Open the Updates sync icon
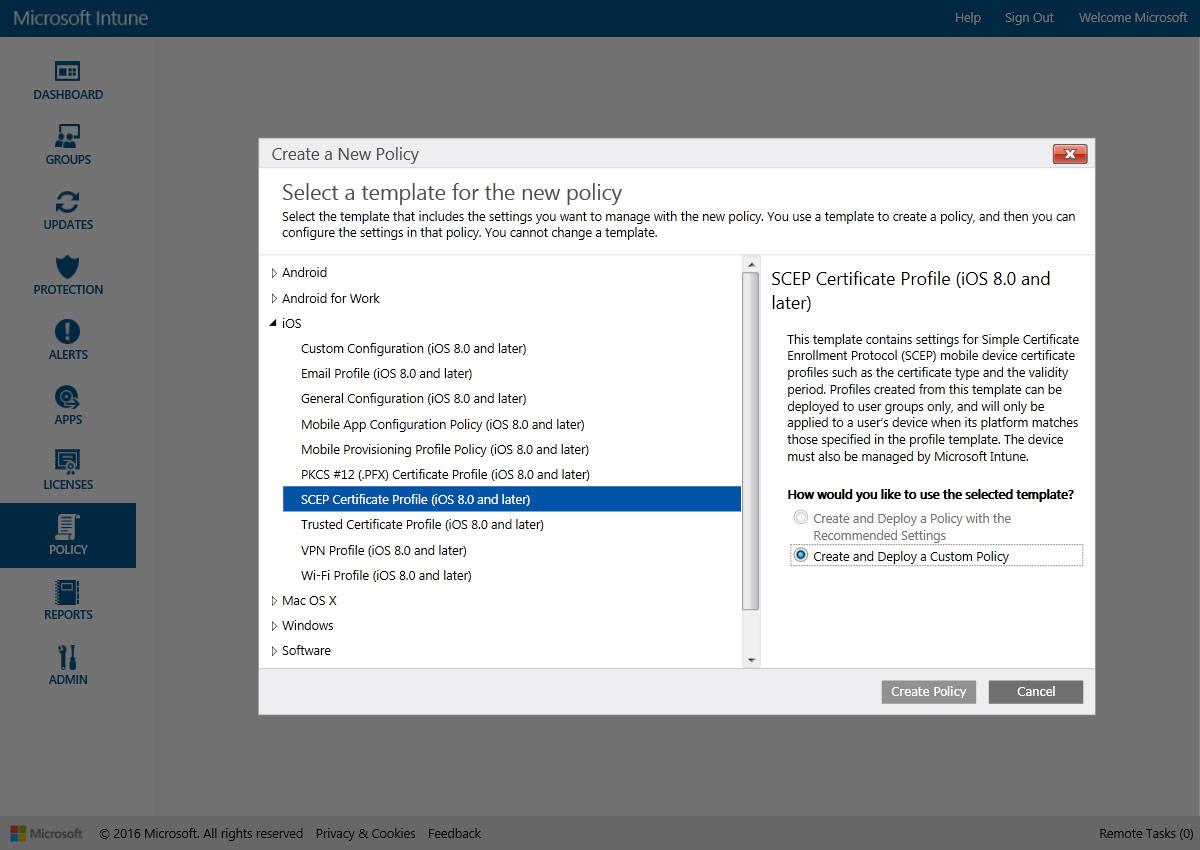The image size is (1200, 850). 67,202
